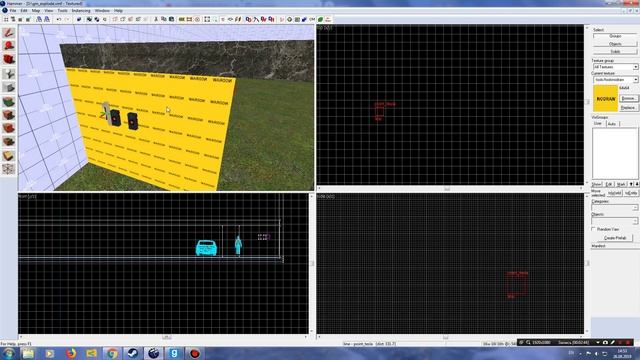Select the Entity tool
Screen dimensions: 640x360
pyautogui.click(x=9, y=74)
